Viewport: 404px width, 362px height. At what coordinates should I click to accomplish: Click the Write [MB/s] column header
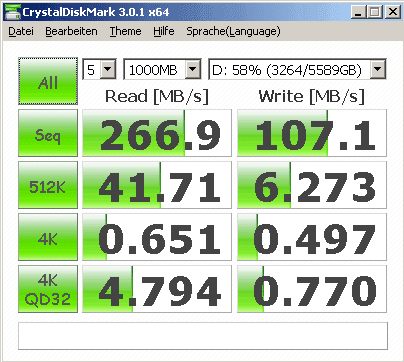point(312,96)
